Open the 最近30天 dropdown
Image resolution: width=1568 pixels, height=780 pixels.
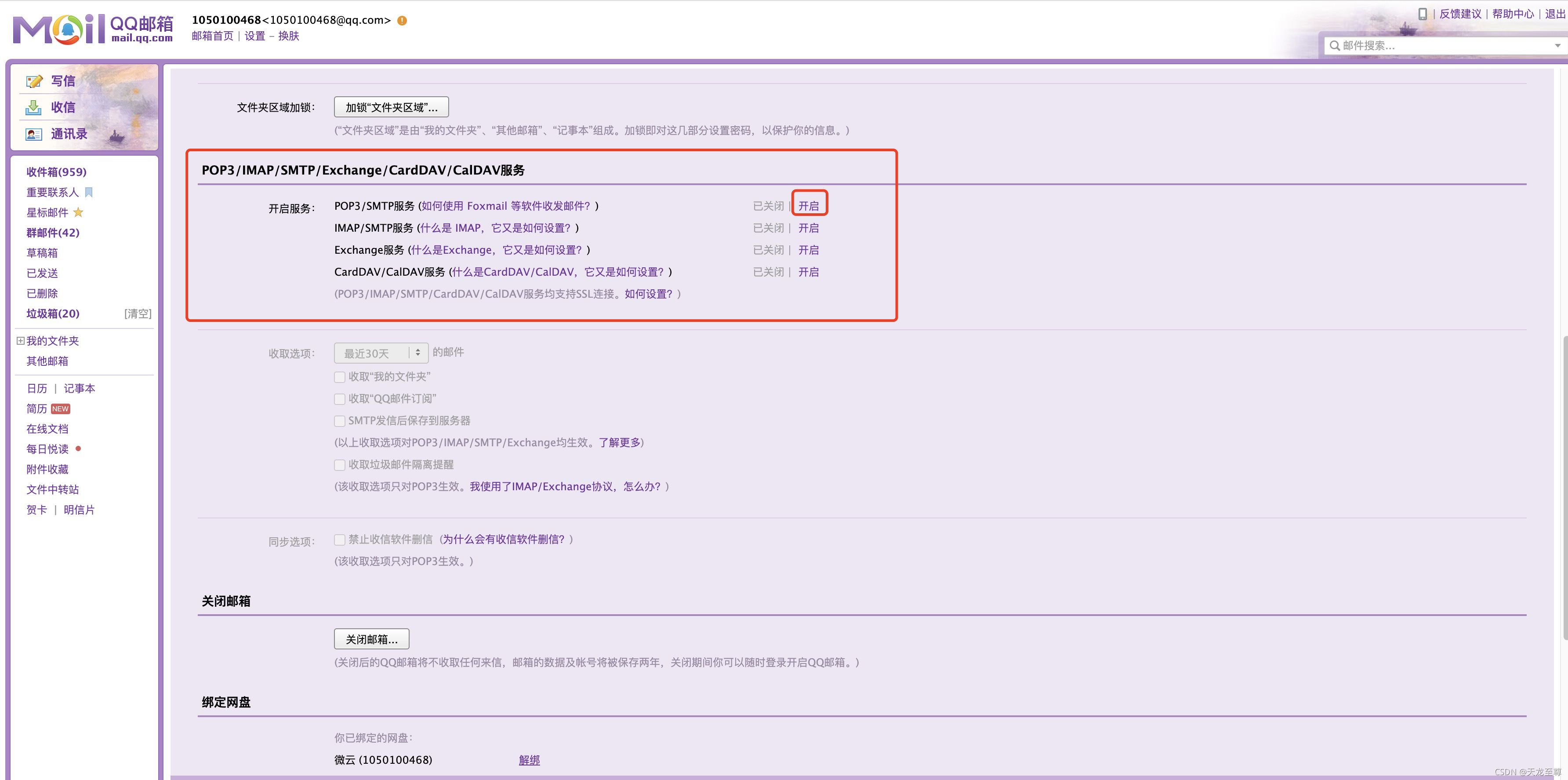point(381,353)
